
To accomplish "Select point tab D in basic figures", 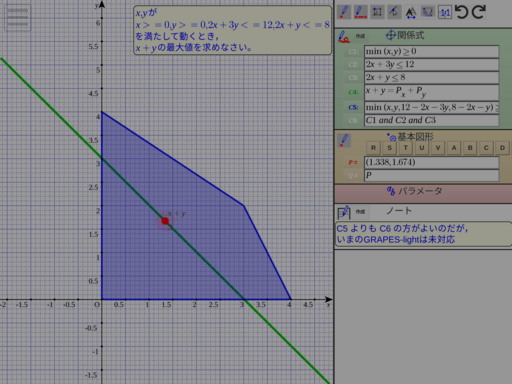I will pos(502,148).
